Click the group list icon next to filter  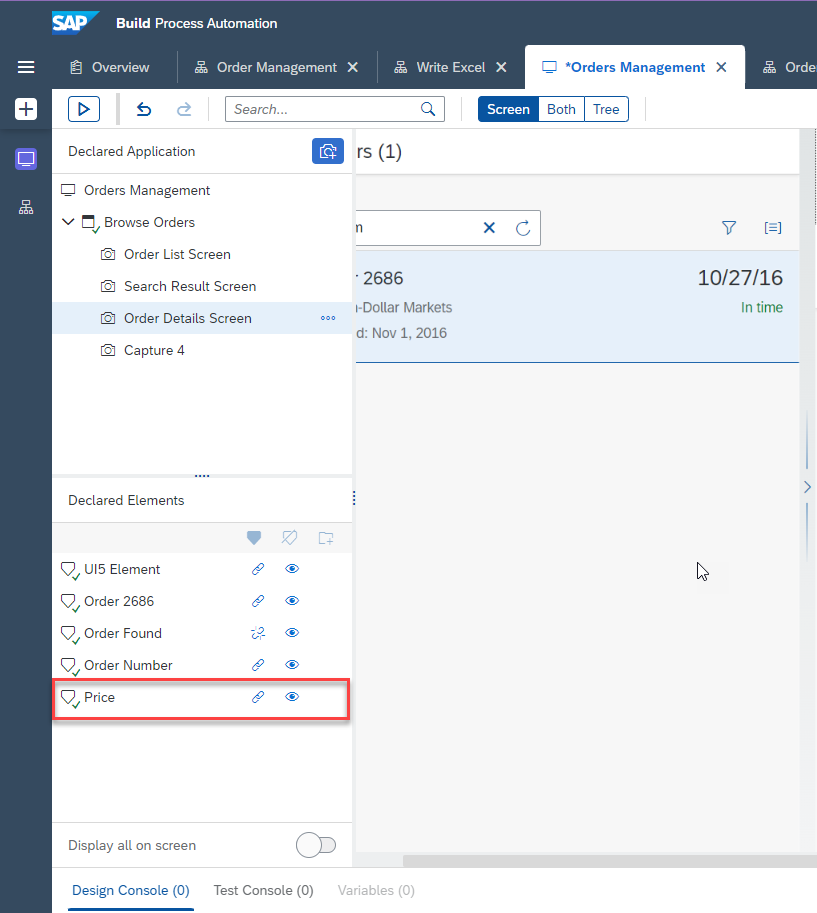(x=773, y=228)
